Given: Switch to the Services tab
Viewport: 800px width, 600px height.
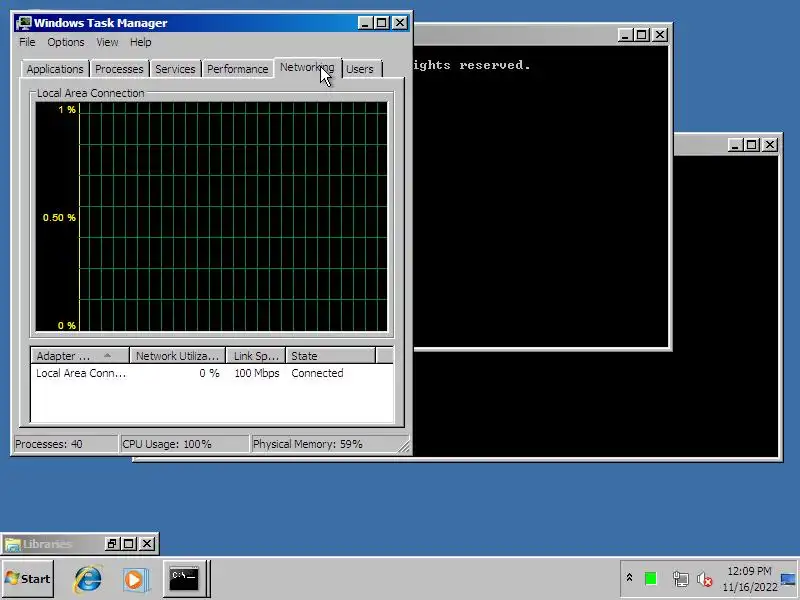Looking at the screenshot, I should 175,69.
